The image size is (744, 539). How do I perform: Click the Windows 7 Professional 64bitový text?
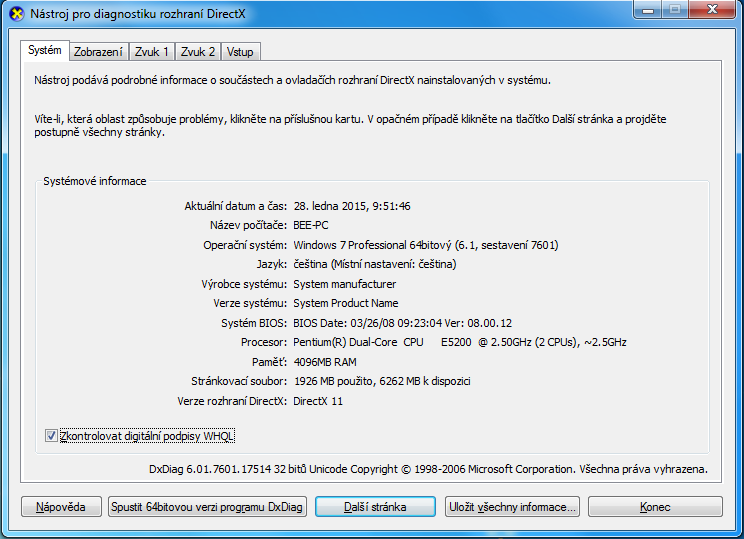click(x=426, y=245)
